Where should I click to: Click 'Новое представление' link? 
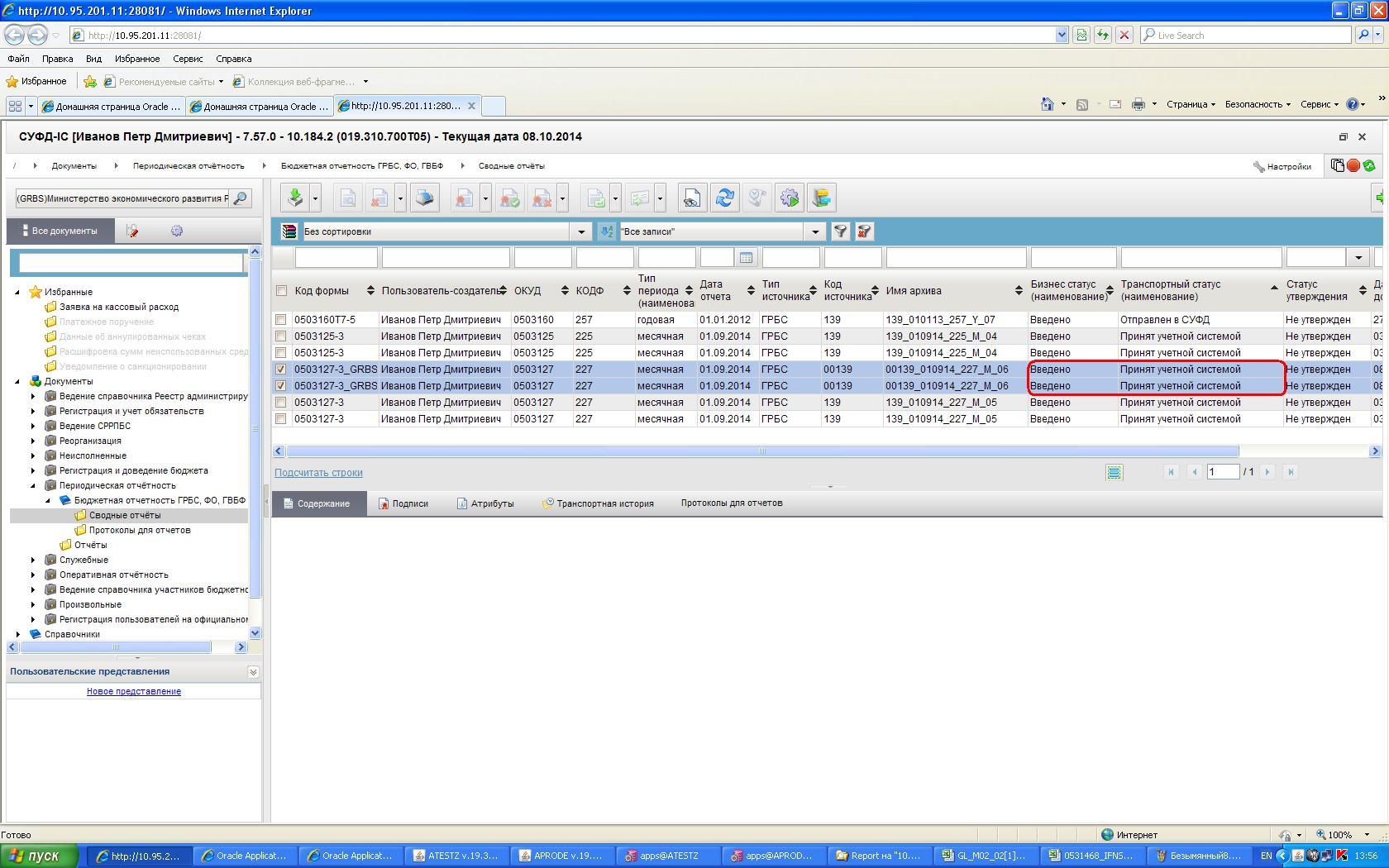[x=134, y=691]
